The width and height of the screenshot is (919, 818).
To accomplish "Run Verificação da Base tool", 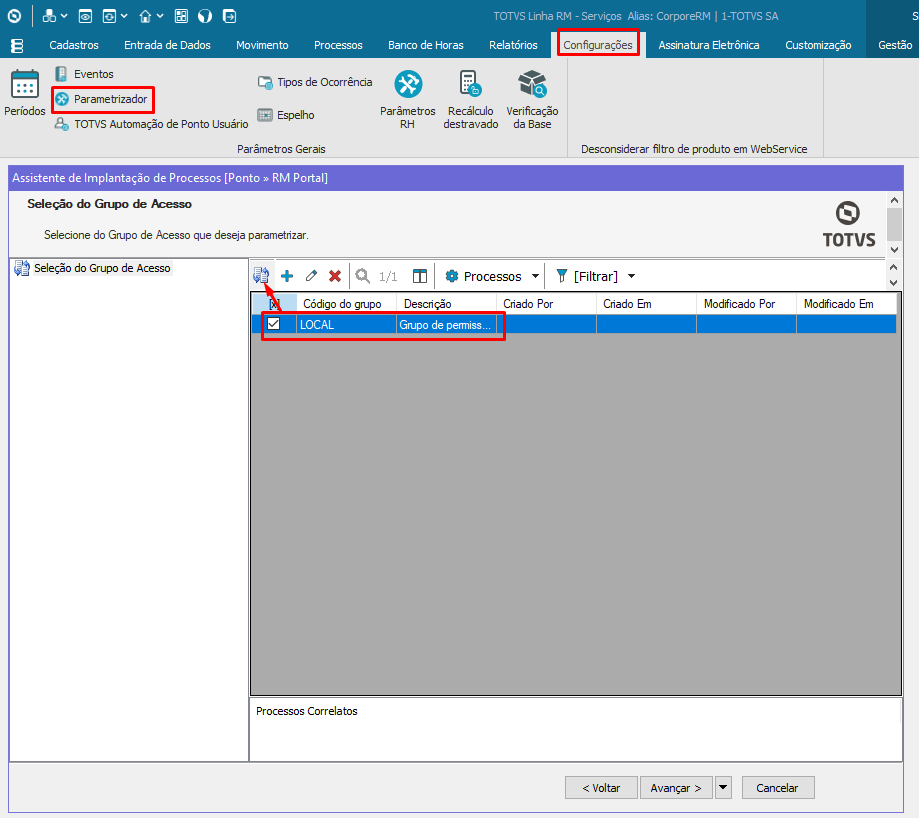I will (532, 85).
